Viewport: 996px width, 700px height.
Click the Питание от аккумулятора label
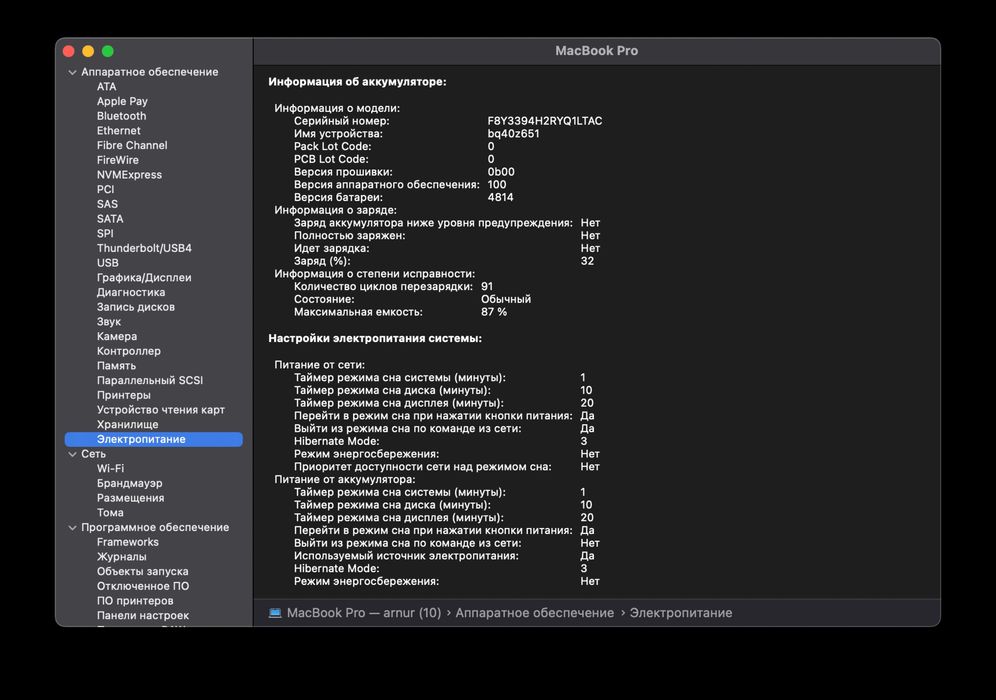tap(344, 479)
